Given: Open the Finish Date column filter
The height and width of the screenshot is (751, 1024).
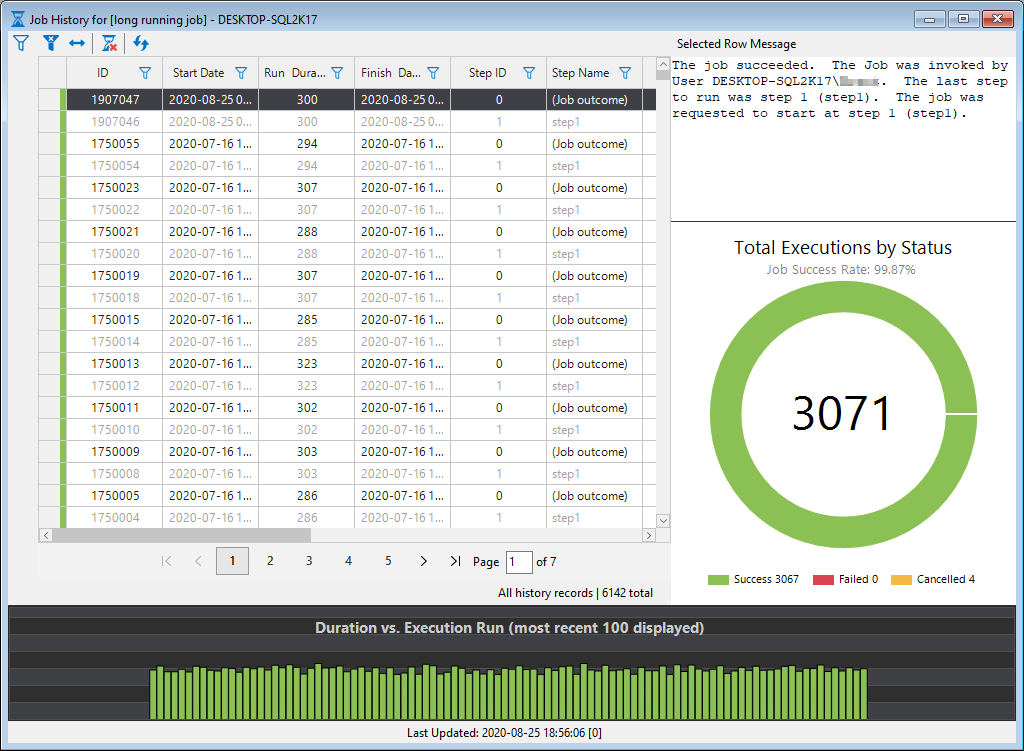Looking at the screenshot, I should 433,73.
